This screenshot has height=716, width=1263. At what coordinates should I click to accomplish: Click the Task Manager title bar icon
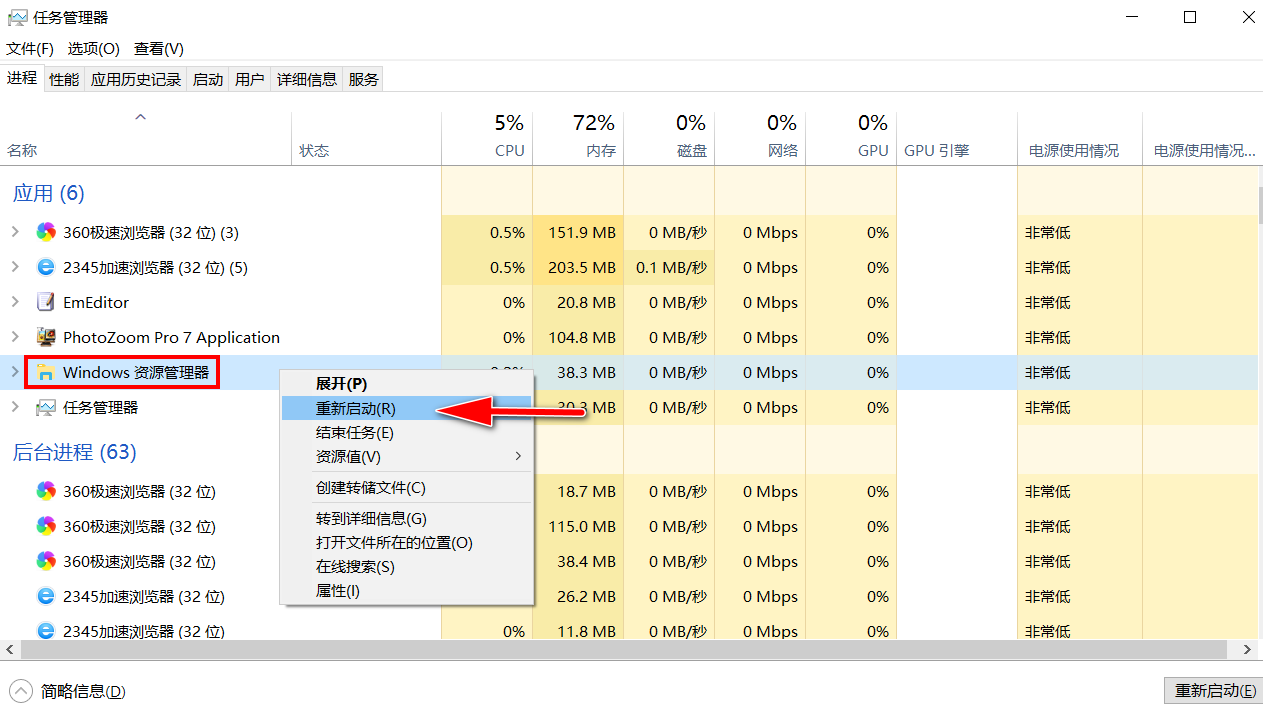[17, 17]
